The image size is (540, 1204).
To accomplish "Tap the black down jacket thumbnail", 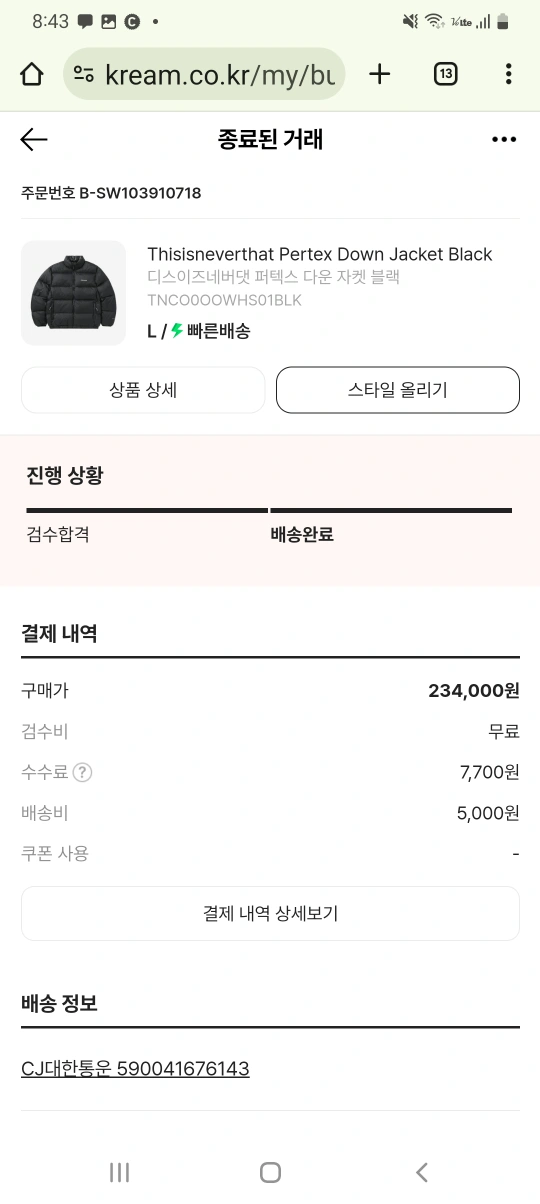I will click(74, 293).
